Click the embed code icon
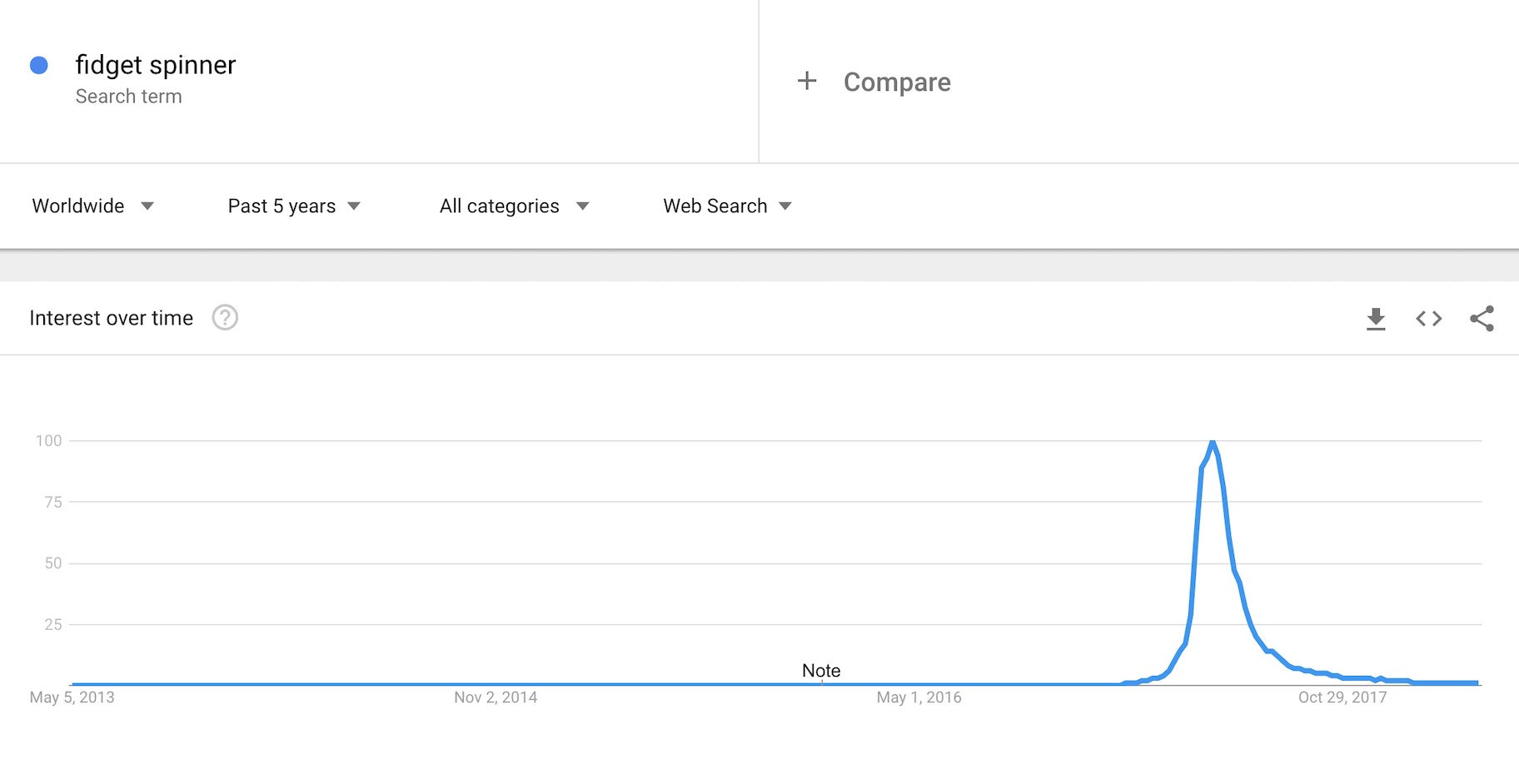 [x=1429, y=319]
